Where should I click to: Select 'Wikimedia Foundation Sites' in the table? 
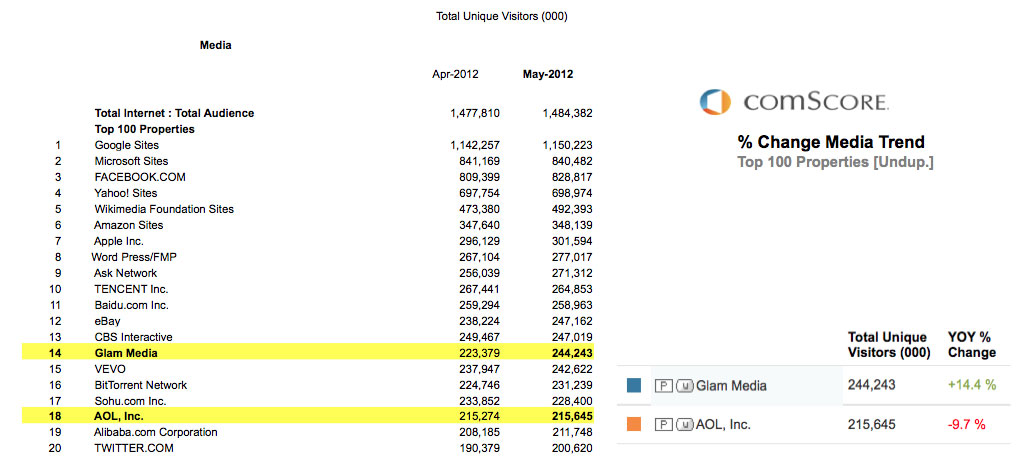point(164,209)
